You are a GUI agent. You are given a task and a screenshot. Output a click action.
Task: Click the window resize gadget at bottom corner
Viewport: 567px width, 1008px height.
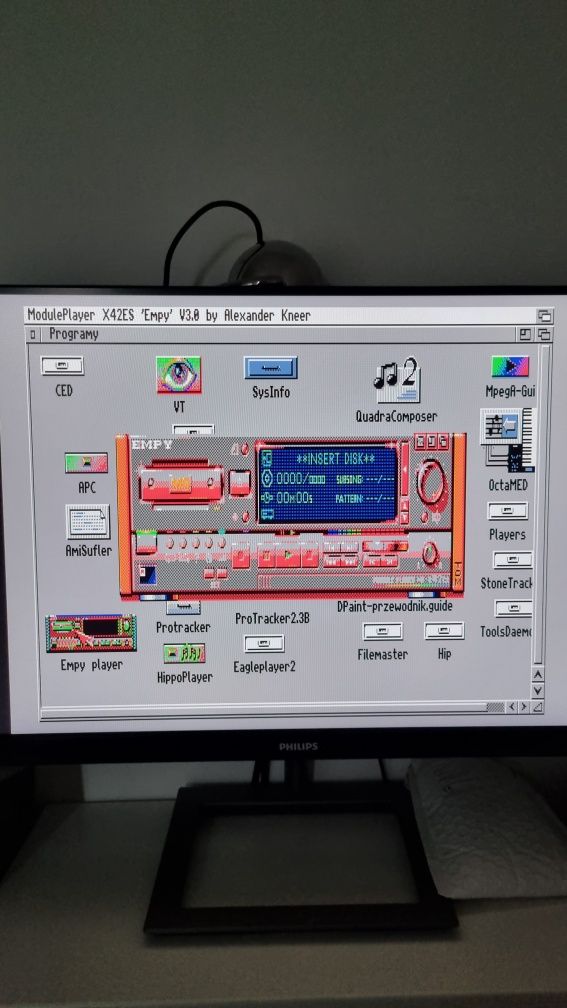tap(537, 707)
